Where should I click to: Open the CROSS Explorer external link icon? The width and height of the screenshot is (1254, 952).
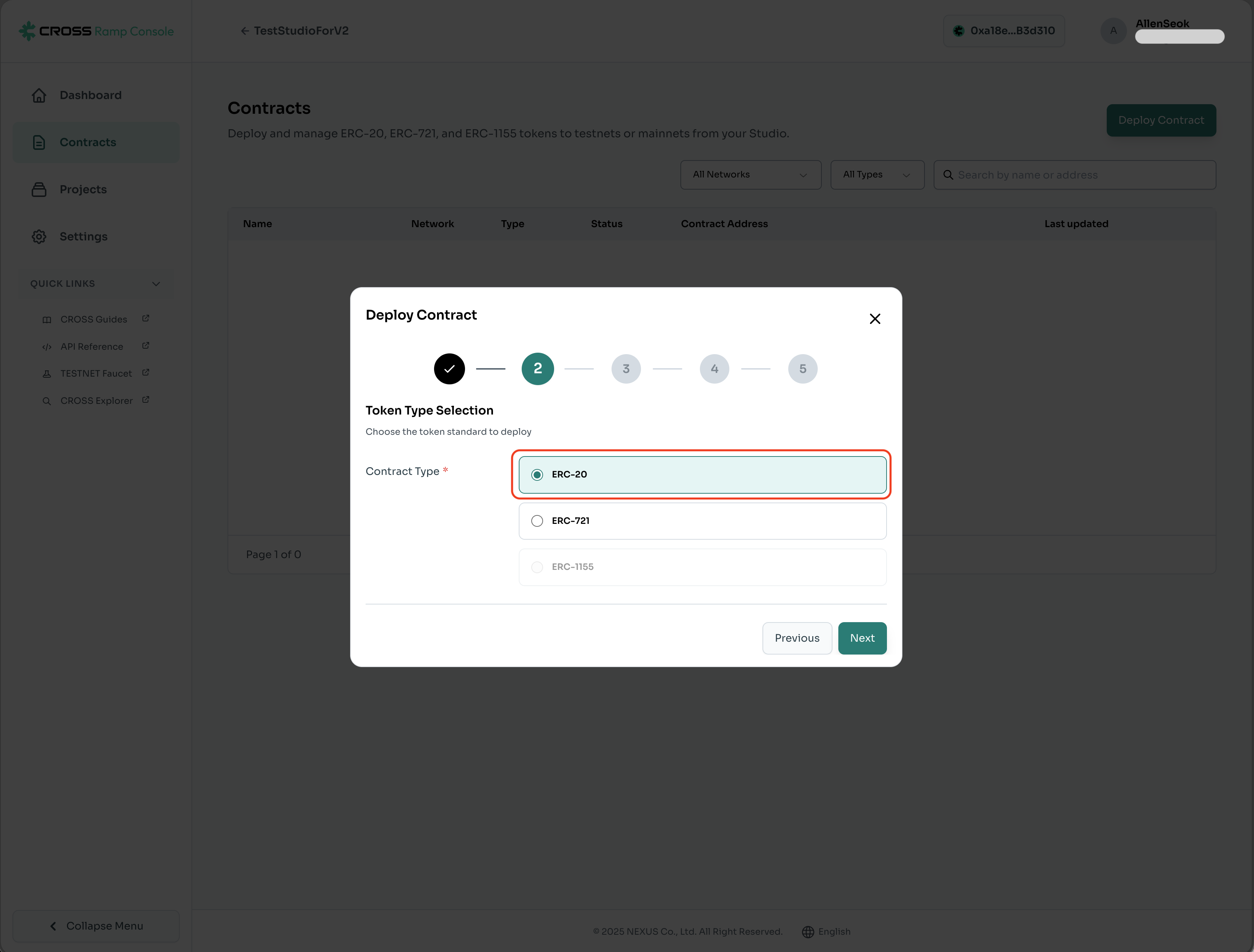coord(146,400)
